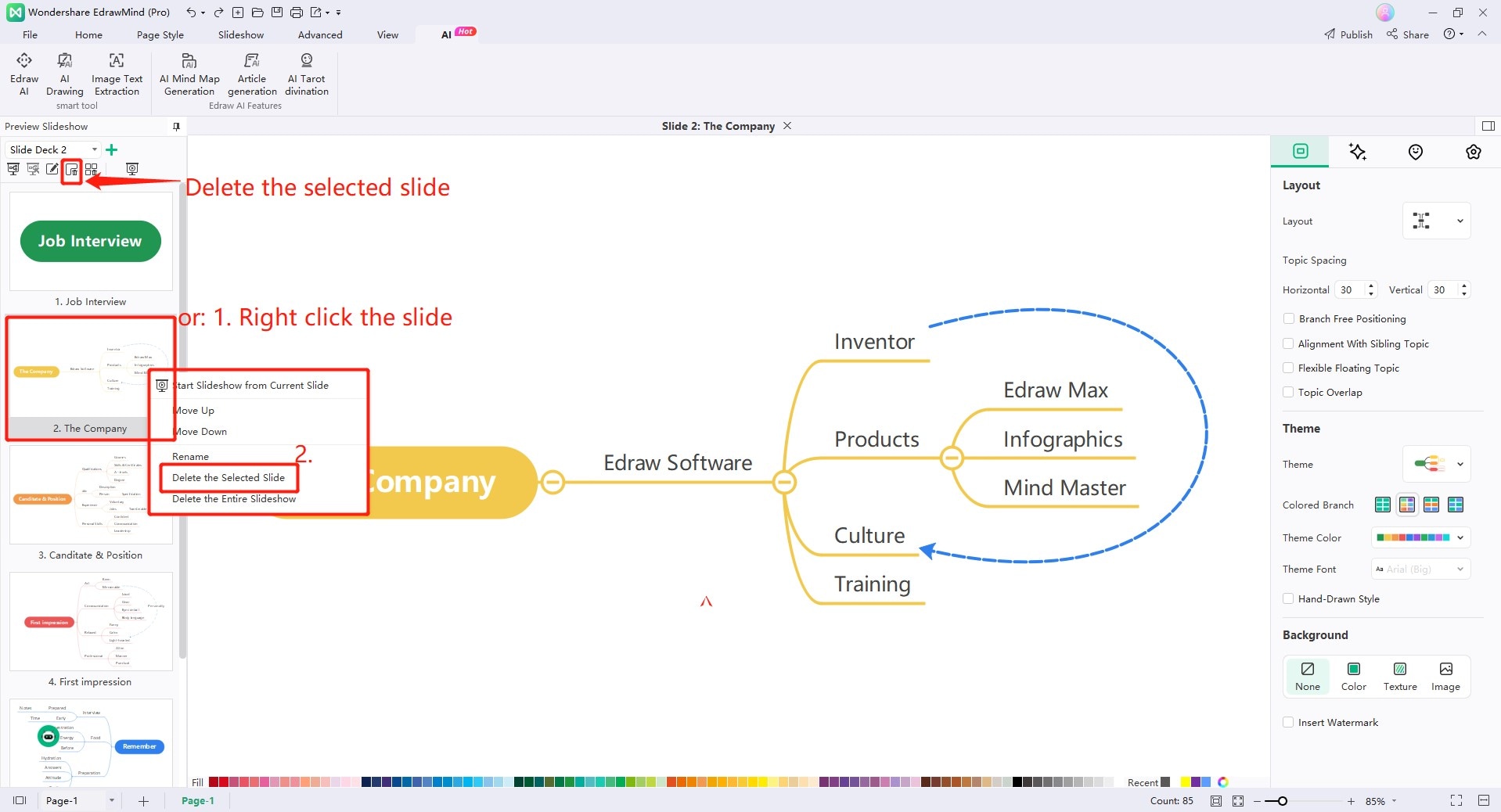Image resolution: width=1501 pixels, height=812 pixels.
Task: Pin the Preview Slideshow panel
Action: 176,126
